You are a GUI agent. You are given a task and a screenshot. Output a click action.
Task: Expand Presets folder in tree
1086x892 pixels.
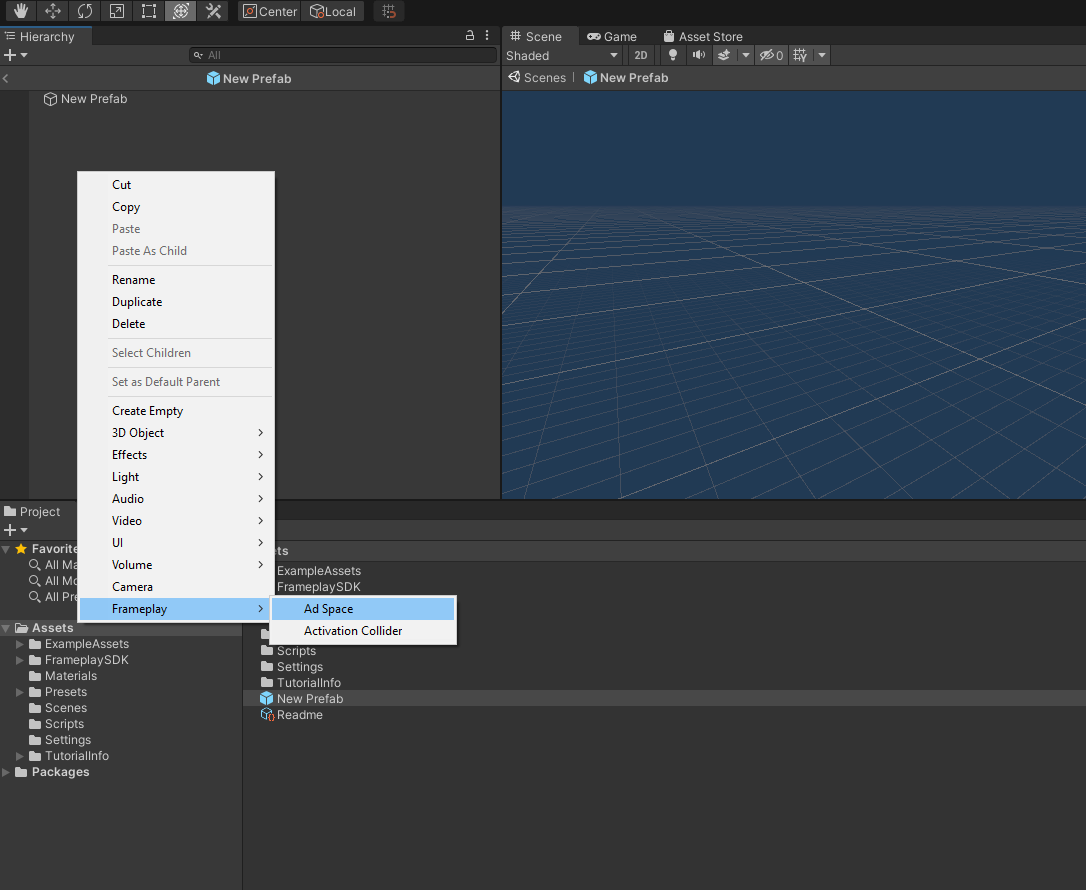(20, 693)
